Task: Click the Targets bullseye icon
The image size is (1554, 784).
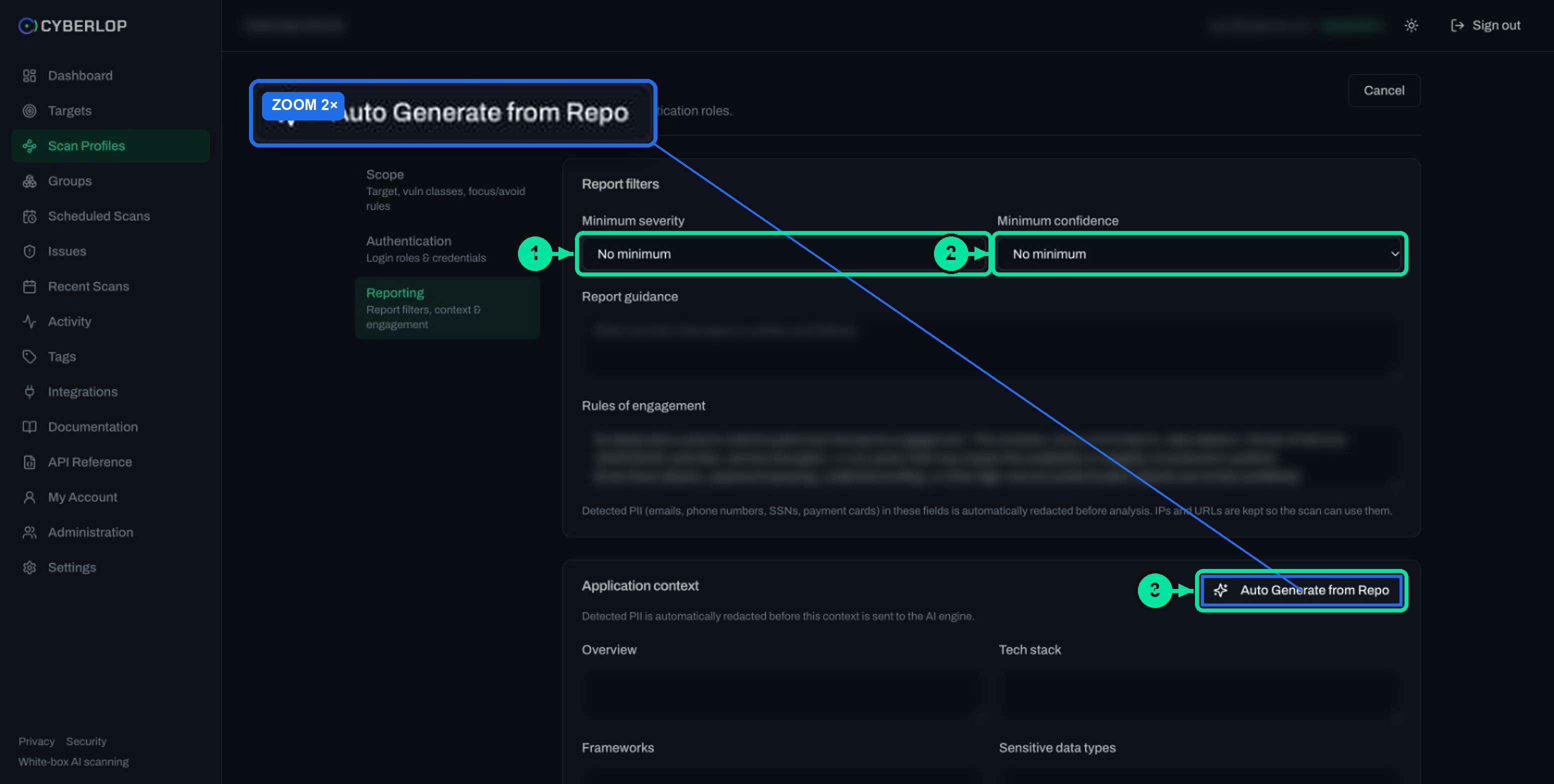Action: pyautogui.click(x=29, y=110)
